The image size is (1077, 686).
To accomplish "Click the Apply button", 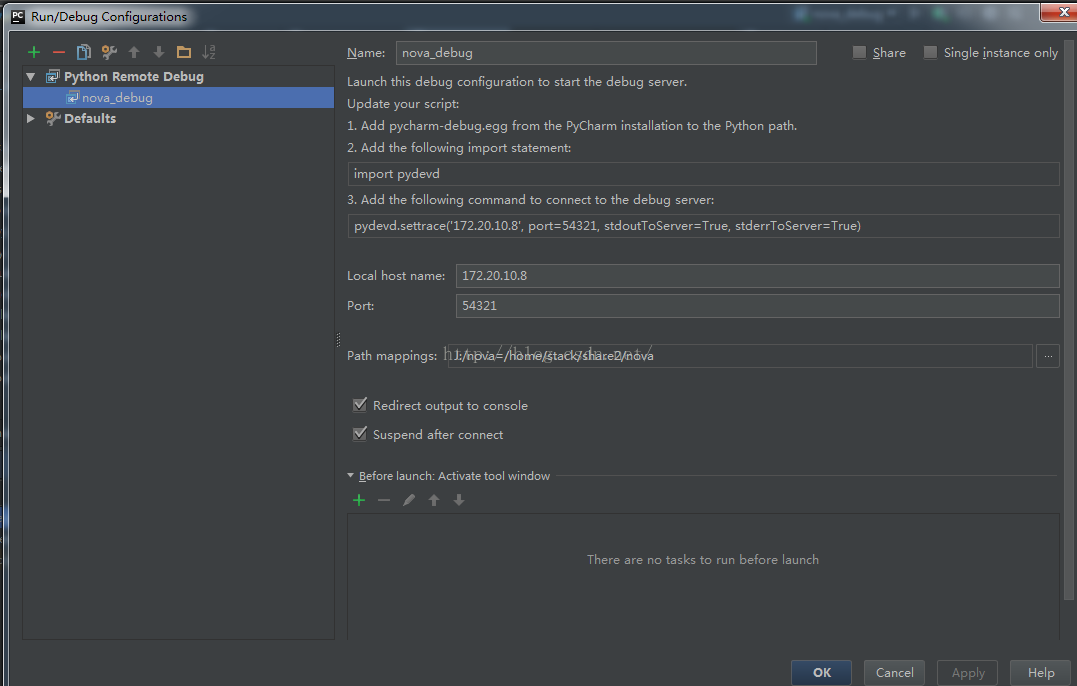I will [x=968, y=672].
